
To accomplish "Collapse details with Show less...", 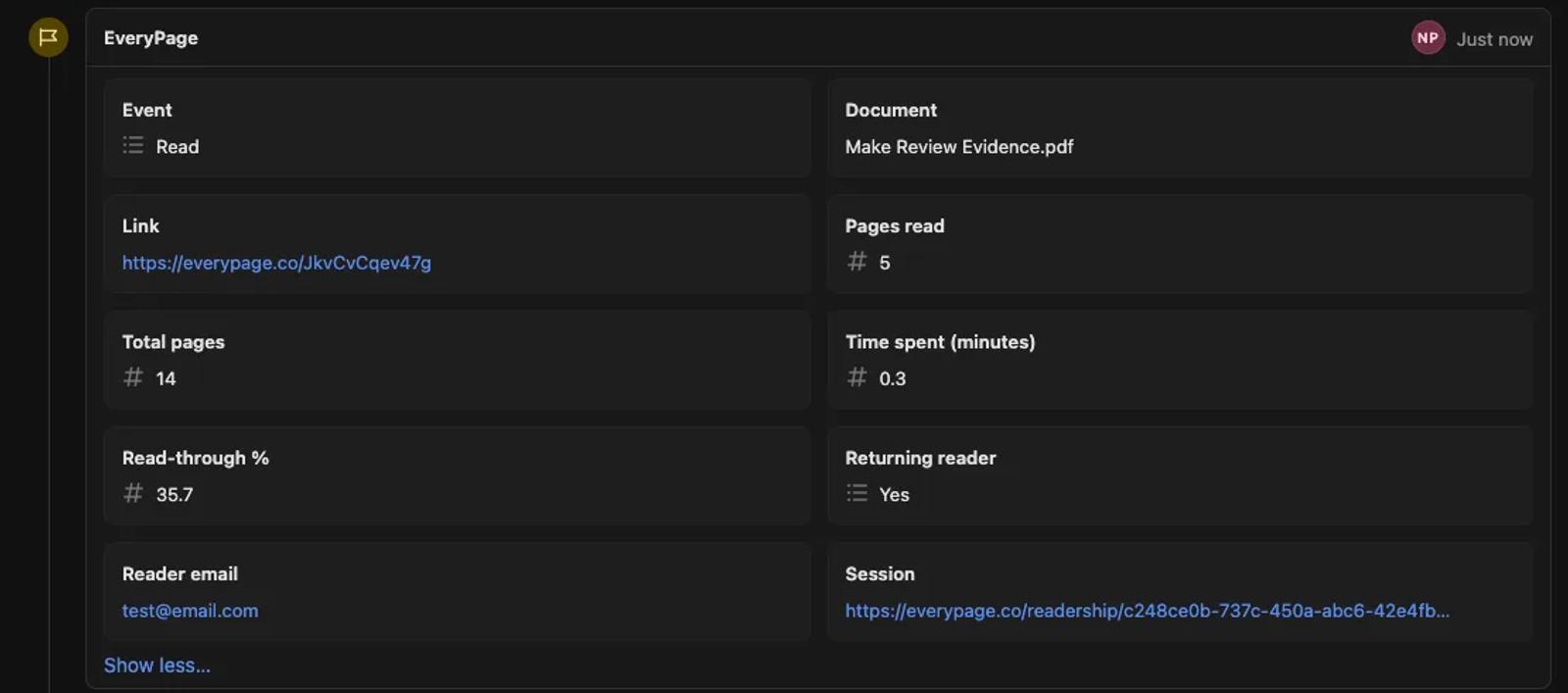I will pos(157,666).
